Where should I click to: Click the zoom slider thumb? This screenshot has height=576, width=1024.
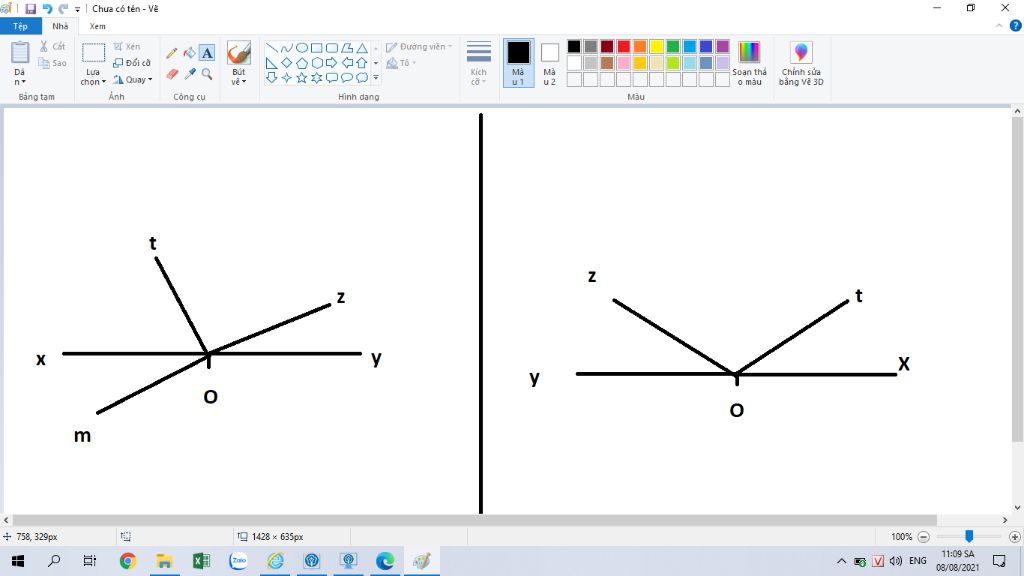pos(969,536)
